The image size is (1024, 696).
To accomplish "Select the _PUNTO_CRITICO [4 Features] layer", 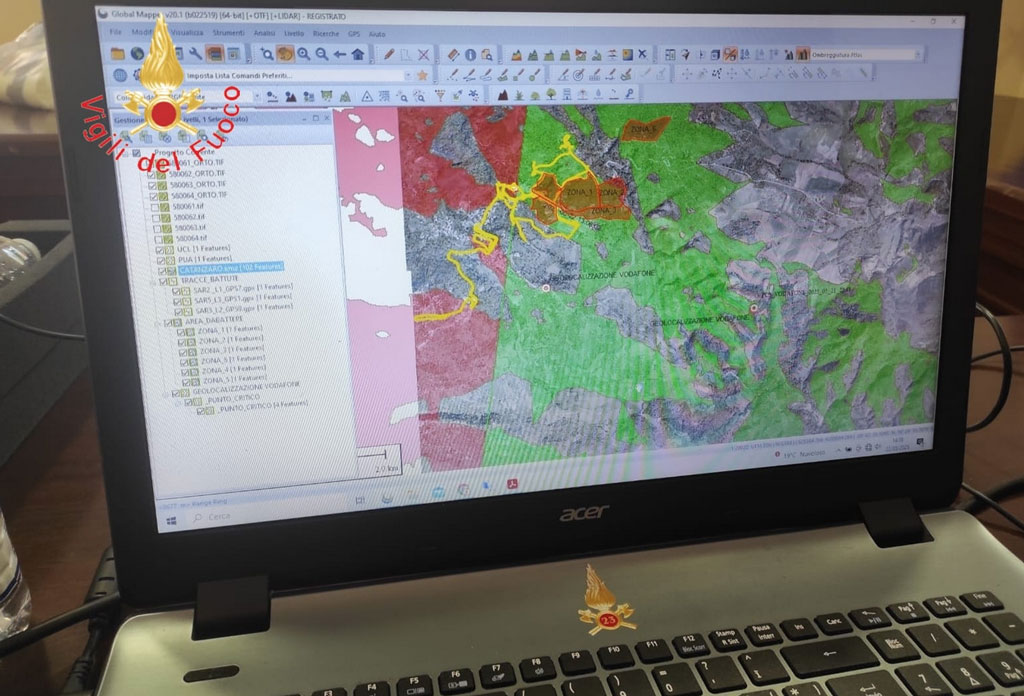I will [263, 408].
